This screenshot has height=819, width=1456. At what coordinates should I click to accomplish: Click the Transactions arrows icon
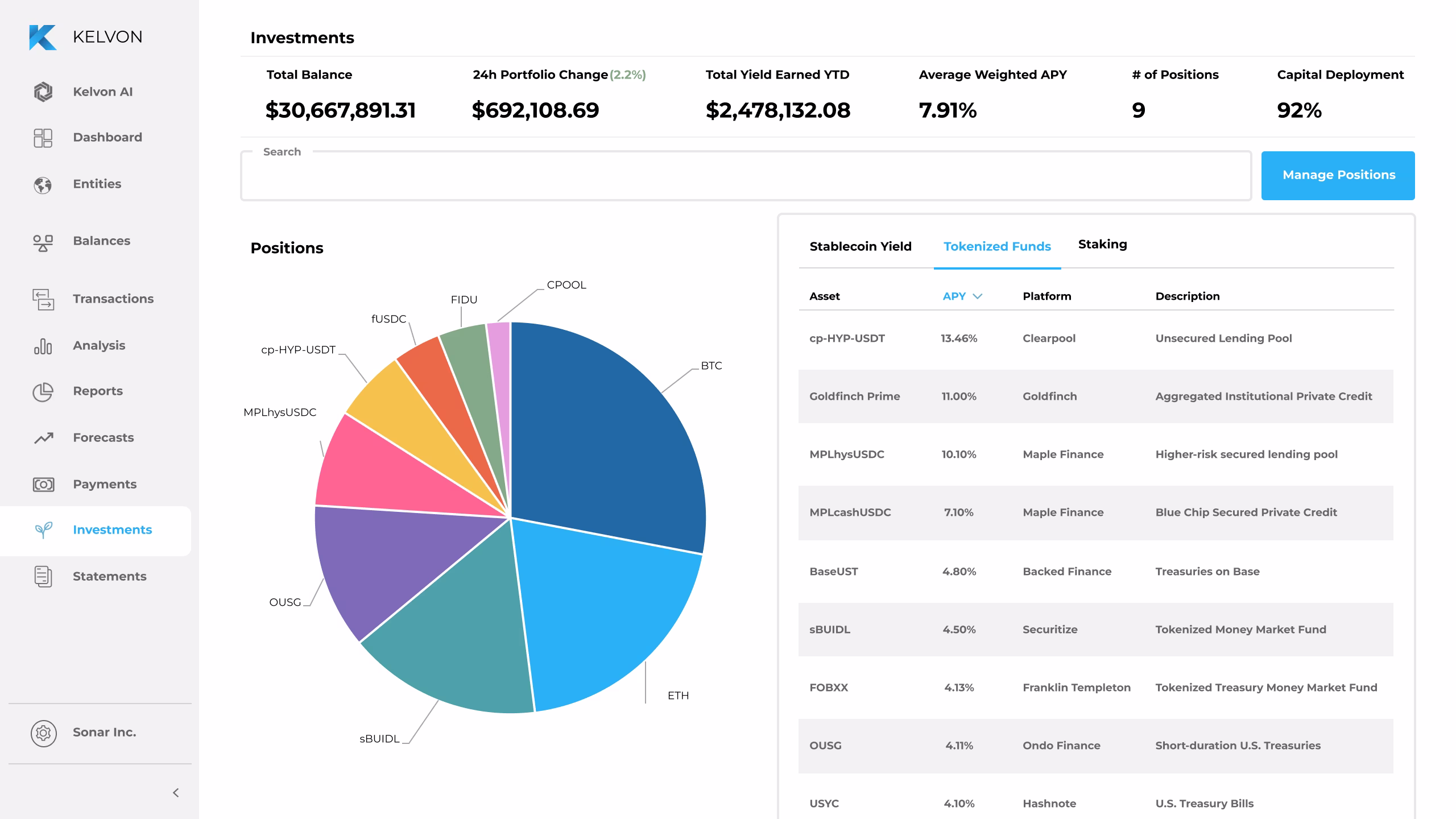point(43,300)
